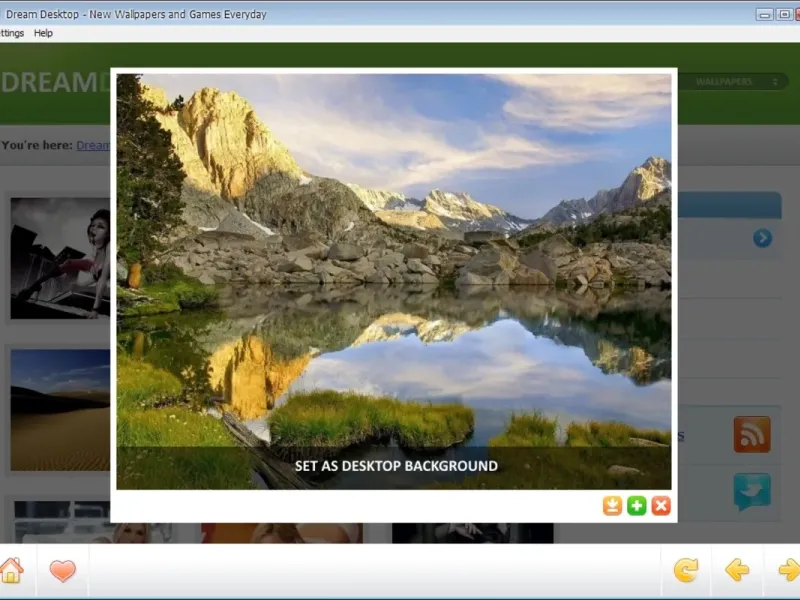Click SET AS DESKTOP BACKGROUND banner
The width and height of the screenshot is (800, 600).
394,467
